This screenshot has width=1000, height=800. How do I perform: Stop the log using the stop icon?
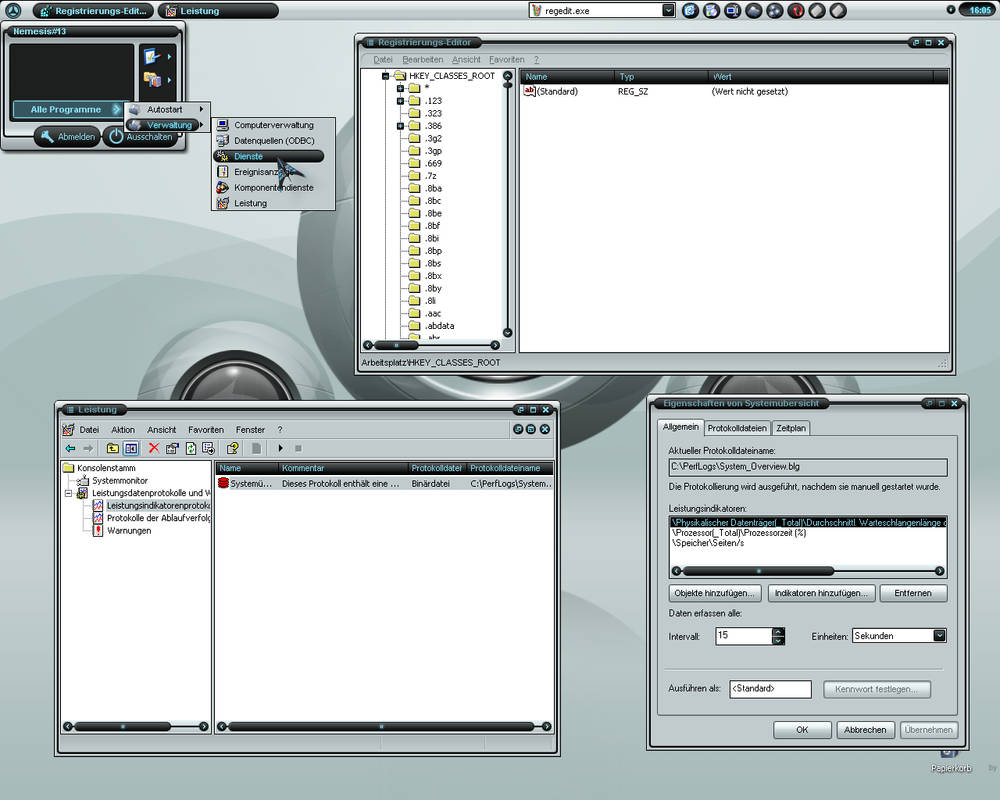point(300,448)
